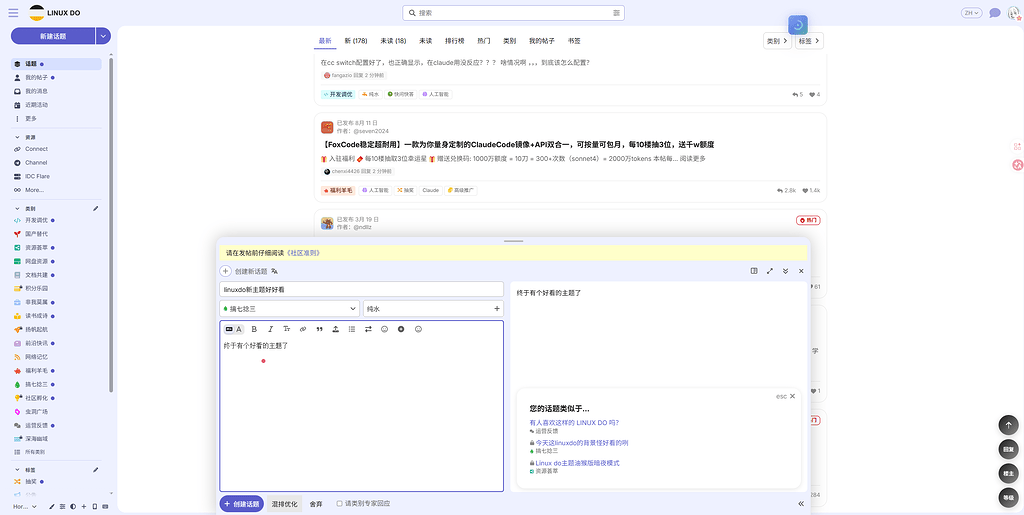Expand composer to fullscreen
Image resolution: width=1024 pixels, height=515 pixels.
coord(770,271)
